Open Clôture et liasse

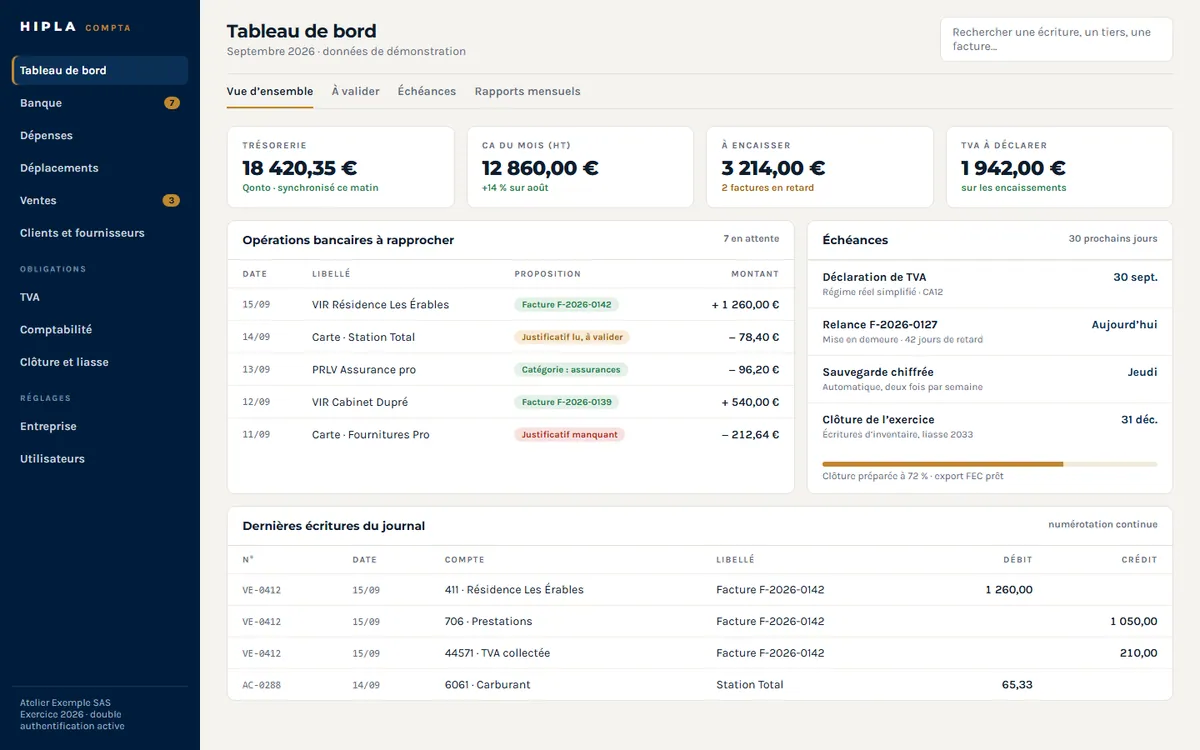click(100, 362)
